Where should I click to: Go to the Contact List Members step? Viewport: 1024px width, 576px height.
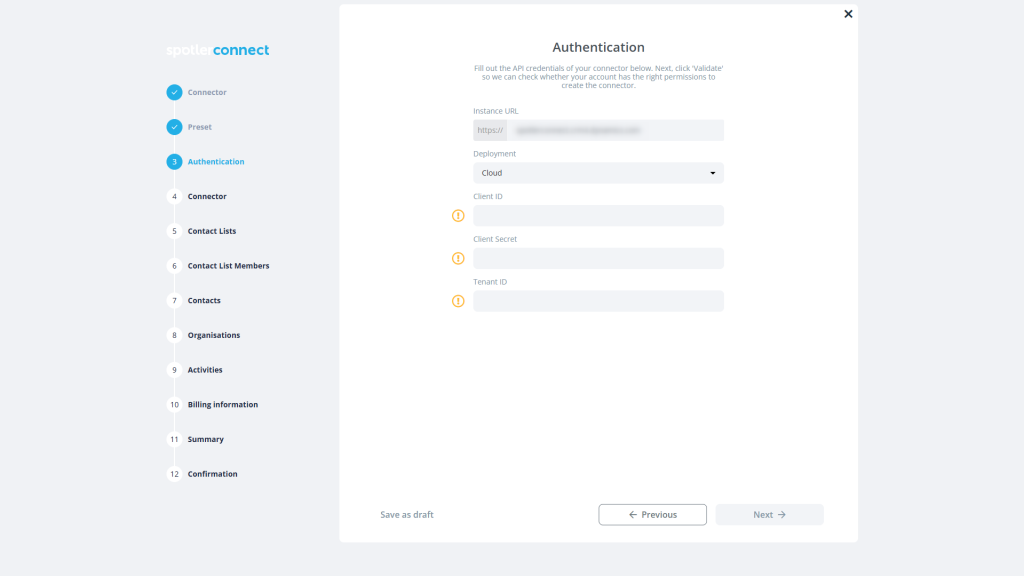coord(229,266)
